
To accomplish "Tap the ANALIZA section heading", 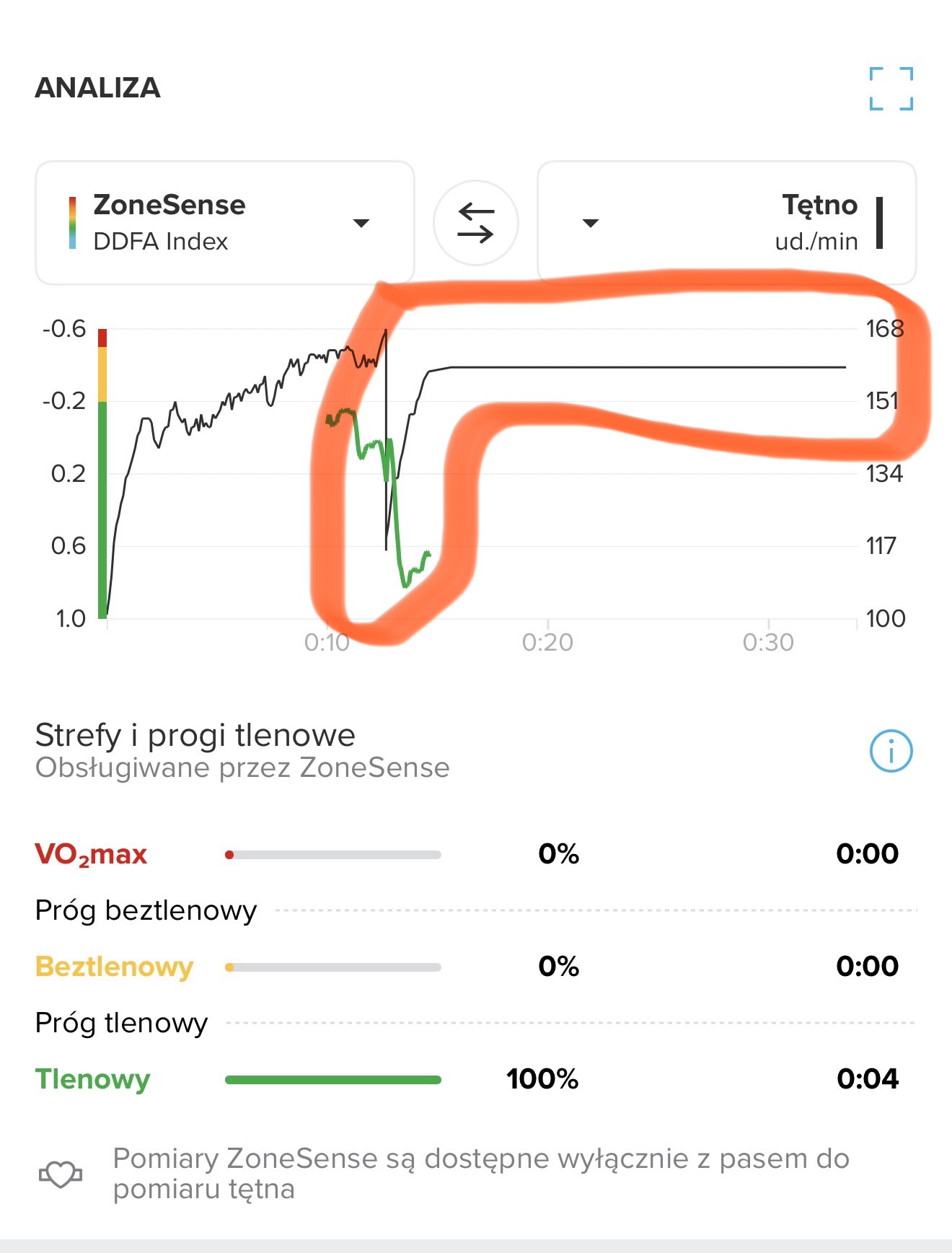I will (x=98, y=88).
